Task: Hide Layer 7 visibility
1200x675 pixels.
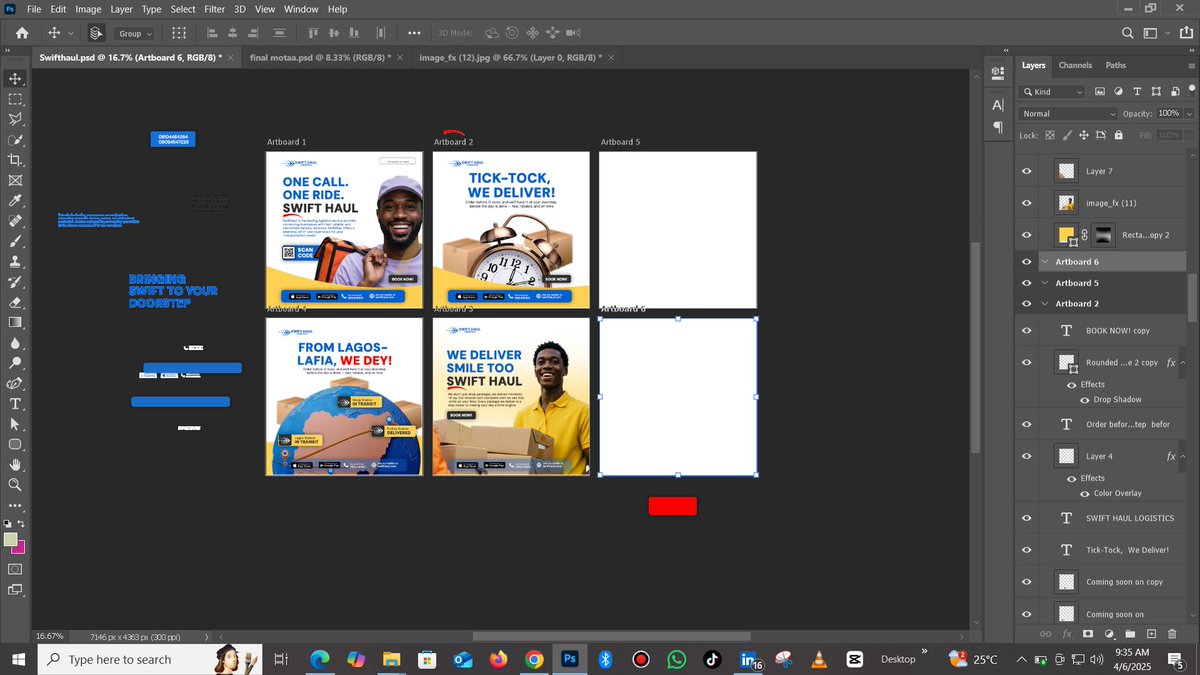Action: 1026,171
